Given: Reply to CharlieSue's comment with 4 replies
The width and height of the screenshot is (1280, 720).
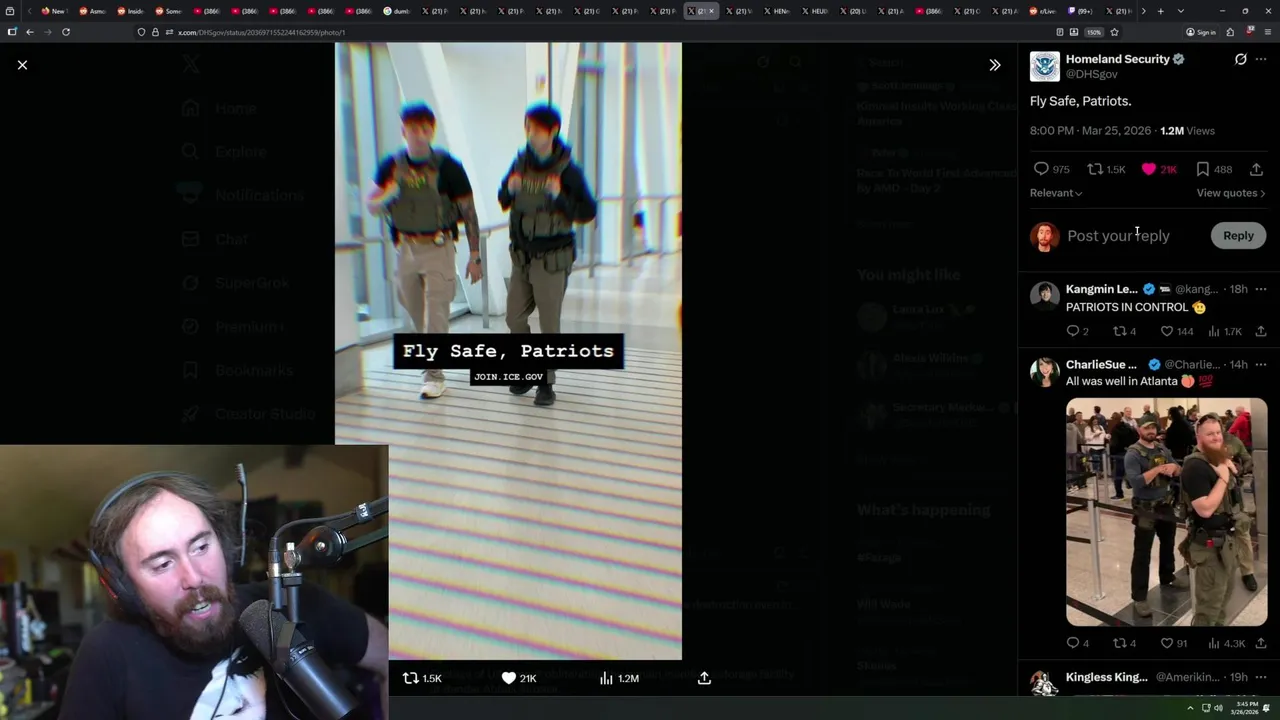Looking at the screenshot, I should [x=1077, y=643].
